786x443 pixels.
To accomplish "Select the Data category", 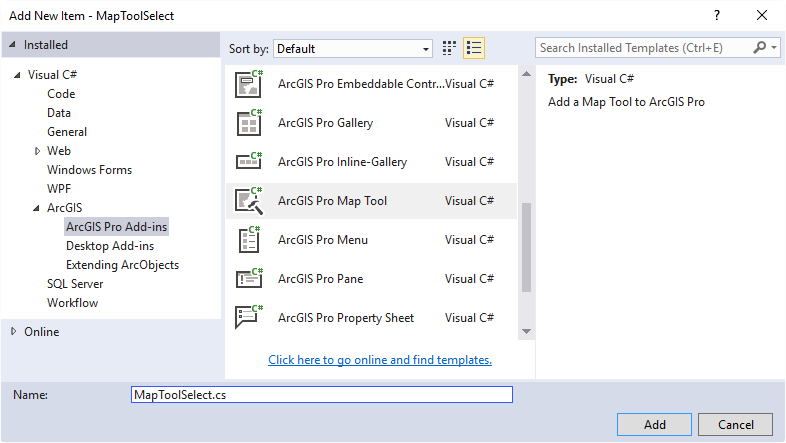I will coord(59,113).
